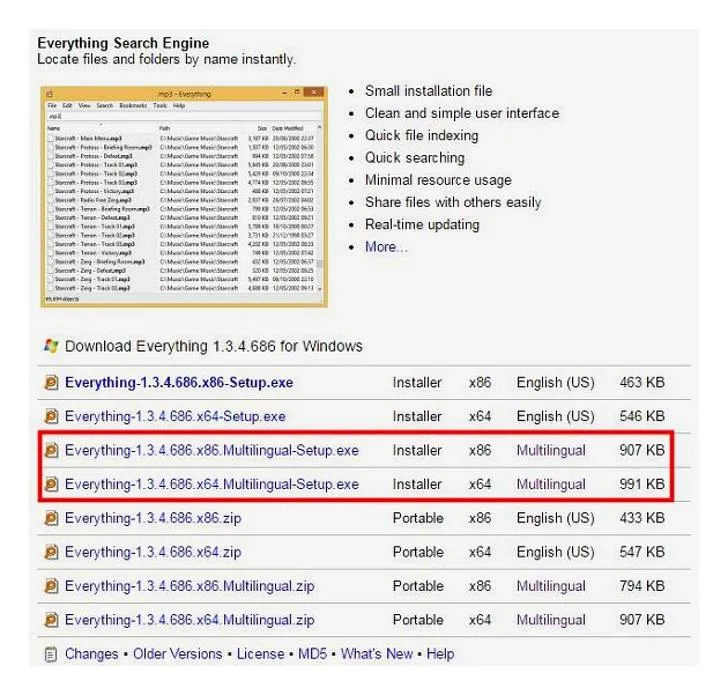Click Installer label in x64-Setup.exe row
Image resolution: width=728 pixels, height=695 pixels.
(417, 416)
